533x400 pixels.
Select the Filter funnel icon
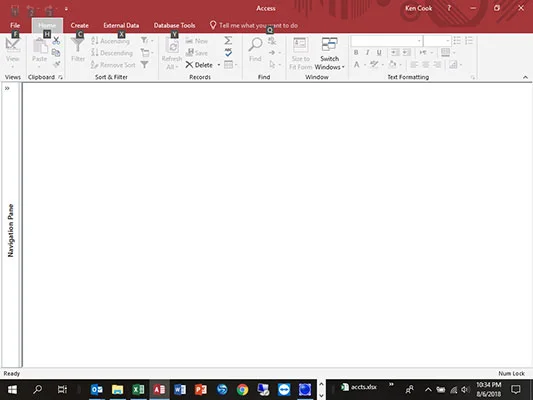tap(78, 45)
